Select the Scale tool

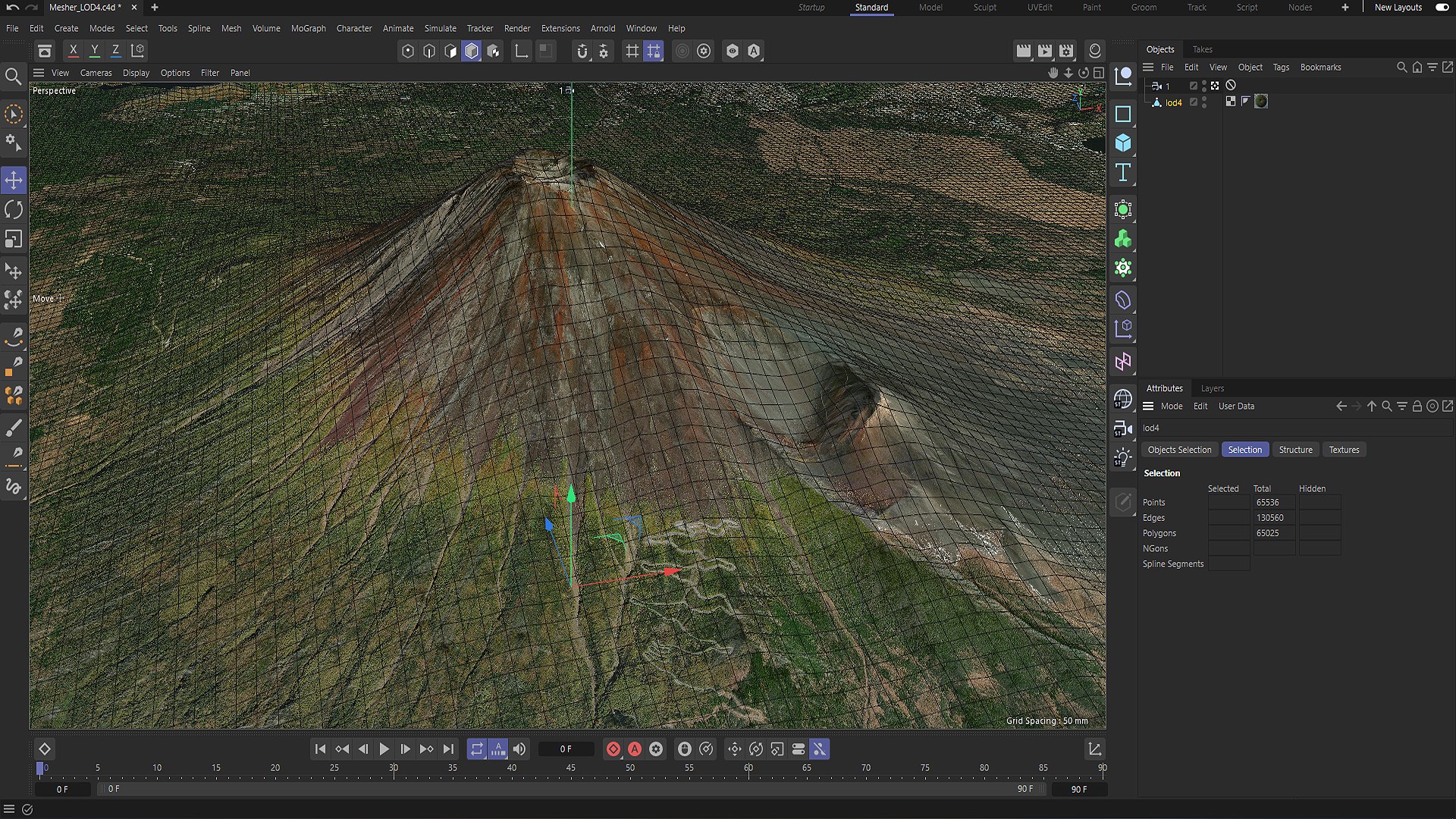[x=14, y=240]
